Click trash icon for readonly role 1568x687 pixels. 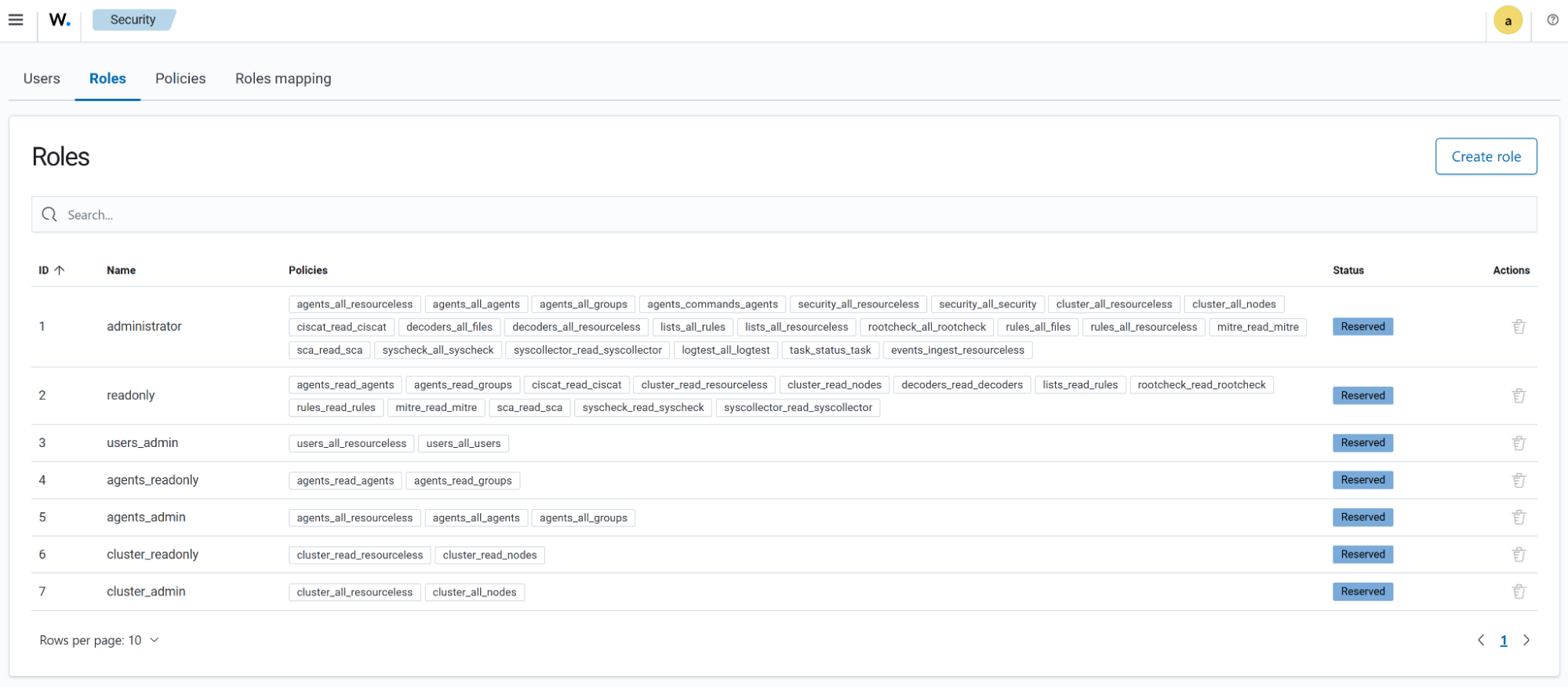point(1519,396)
